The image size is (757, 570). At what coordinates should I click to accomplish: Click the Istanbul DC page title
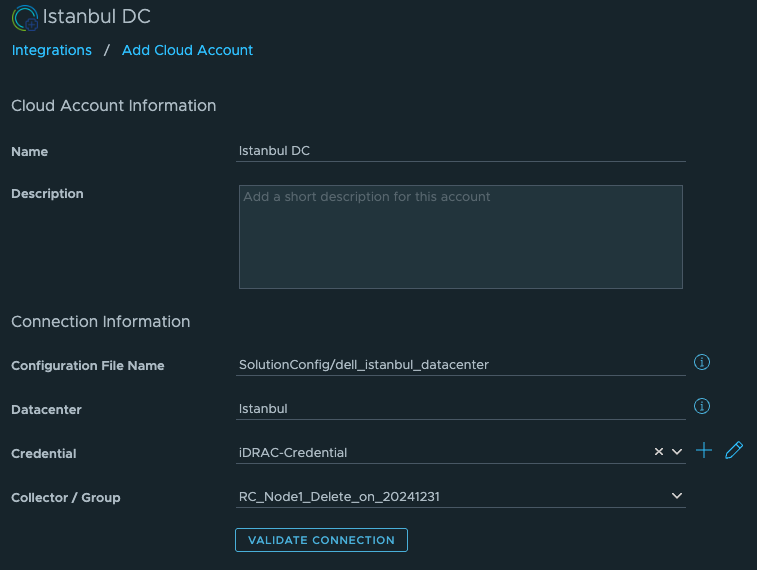click(97, 17)
